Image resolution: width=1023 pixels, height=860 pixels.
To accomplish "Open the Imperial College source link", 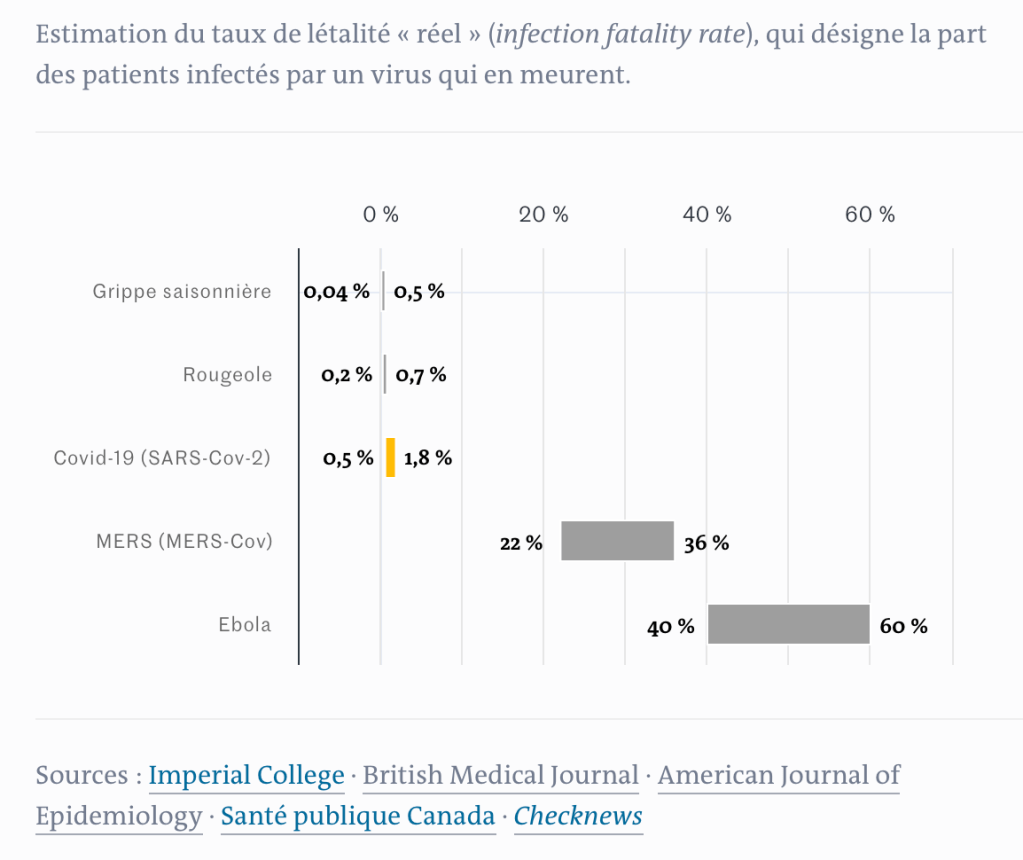I will pos(246,775).
